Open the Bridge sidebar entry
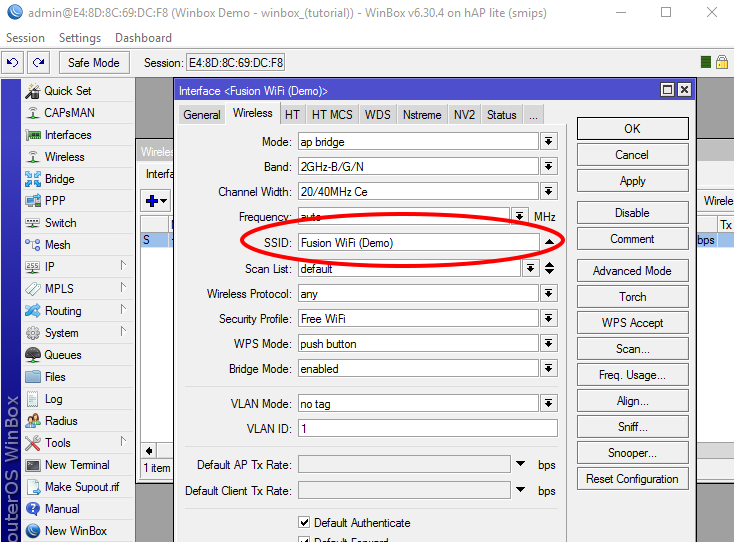 coord(78,179)
